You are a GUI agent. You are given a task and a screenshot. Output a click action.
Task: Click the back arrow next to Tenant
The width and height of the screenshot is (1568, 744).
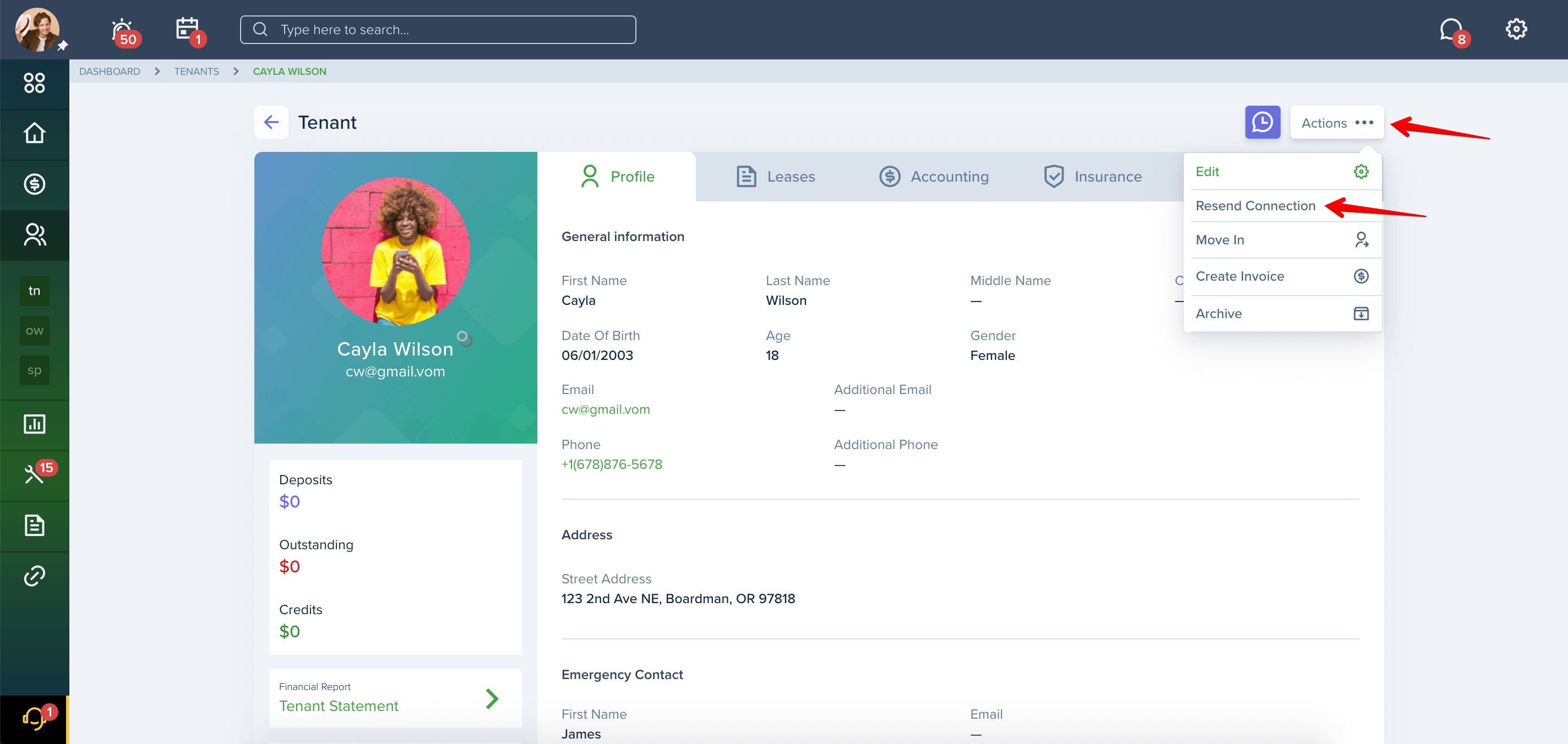tap(271, 122)
